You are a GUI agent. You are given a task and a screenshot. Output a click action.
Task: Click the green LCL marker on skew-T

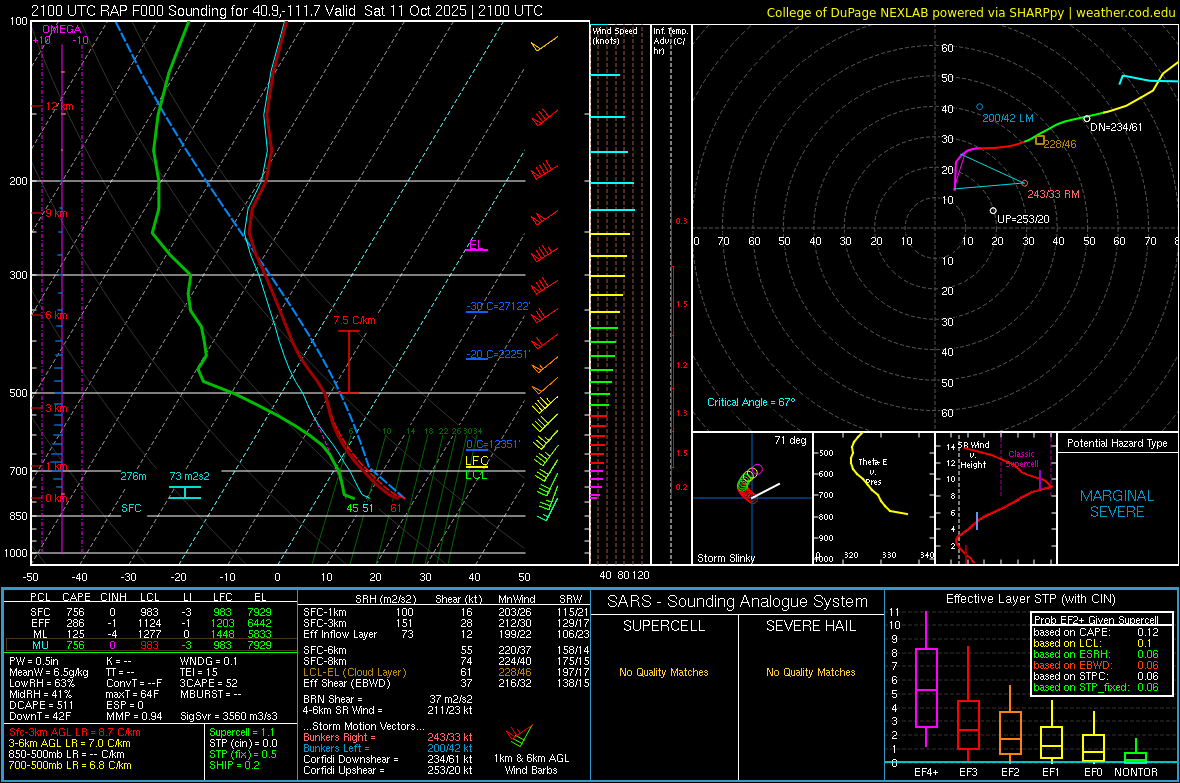(476, 475)
